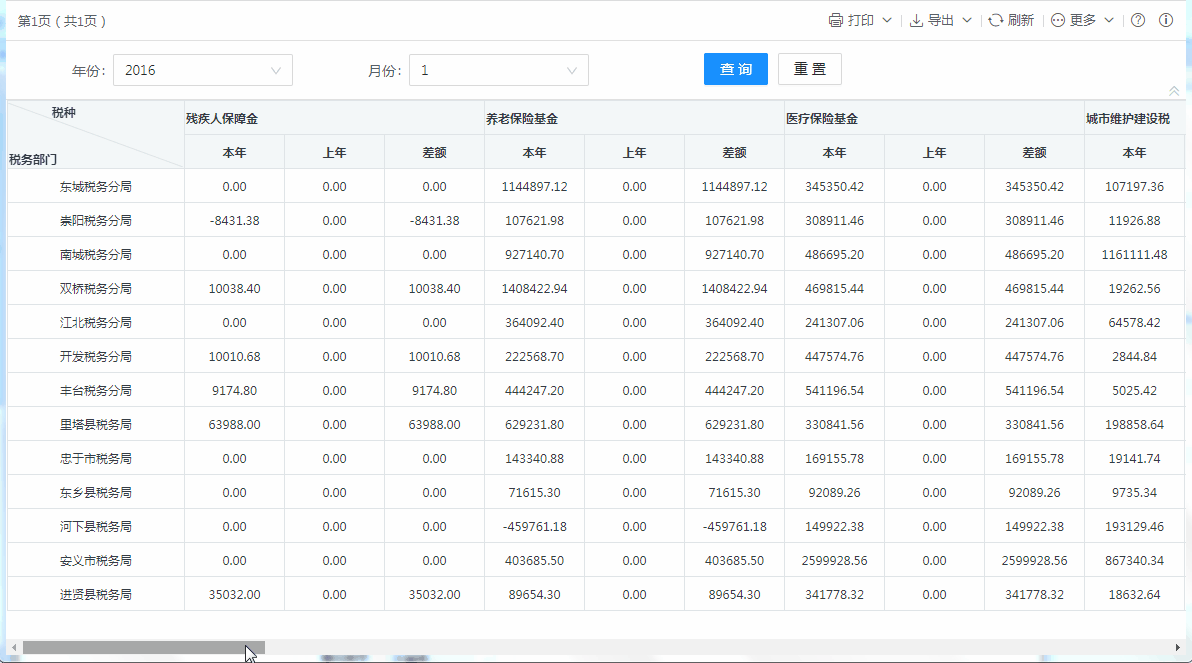Open the info circle icon

pyautogui.click(x=1166, y=21)
